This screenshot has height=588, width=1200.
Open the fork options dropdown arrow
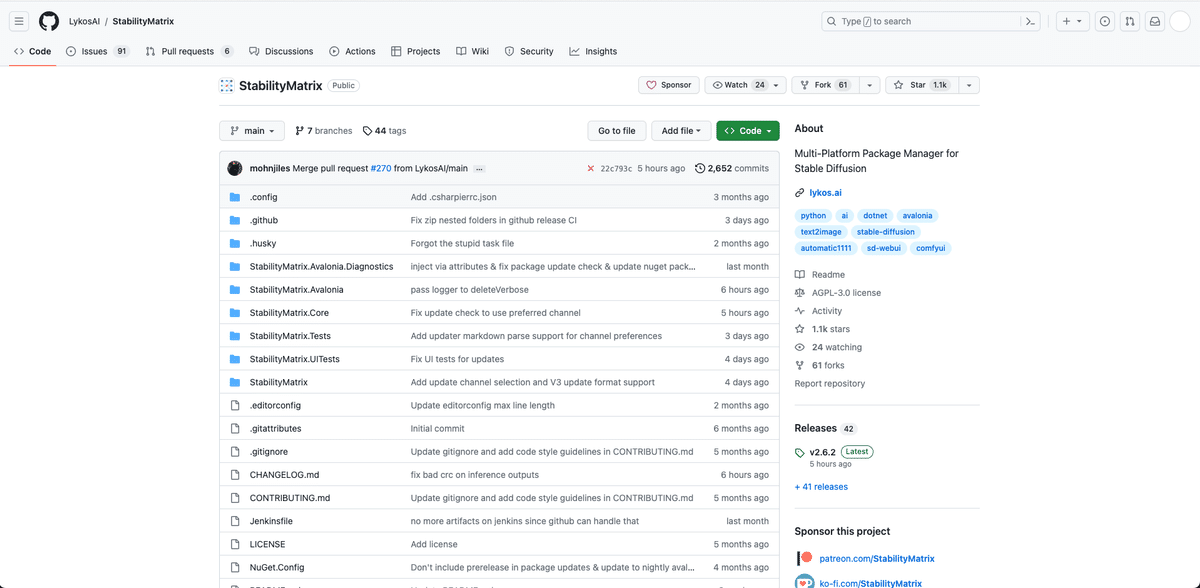(x=869, y=85)
